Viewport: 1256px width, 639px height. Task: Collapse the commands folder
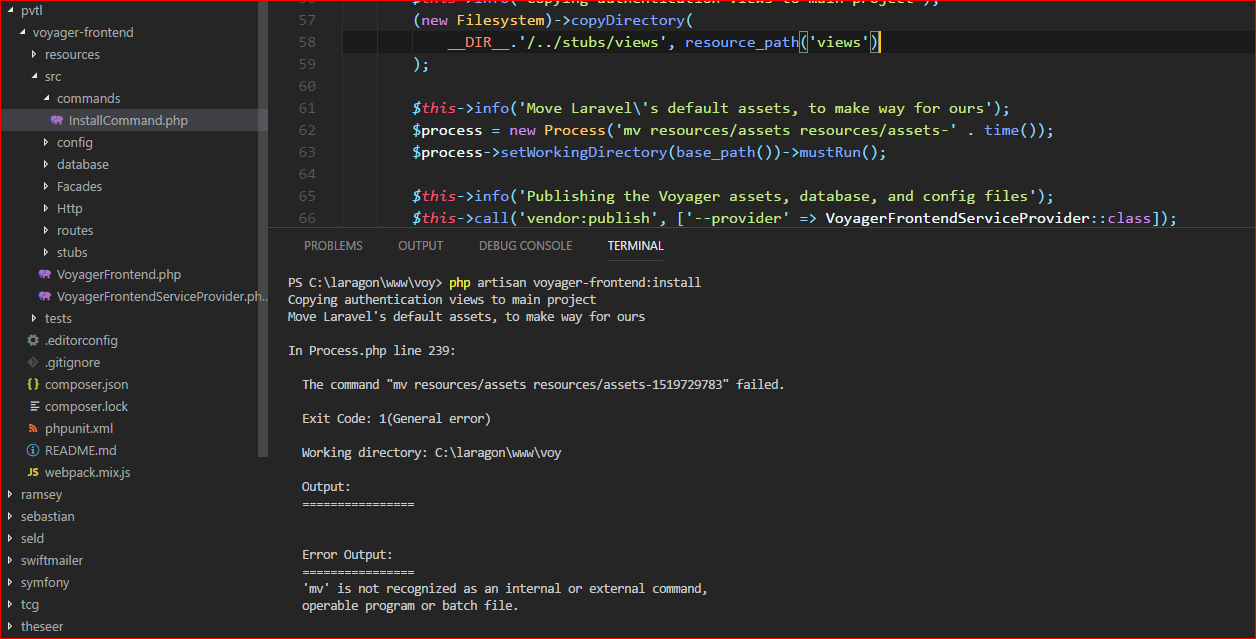point(47,98)
